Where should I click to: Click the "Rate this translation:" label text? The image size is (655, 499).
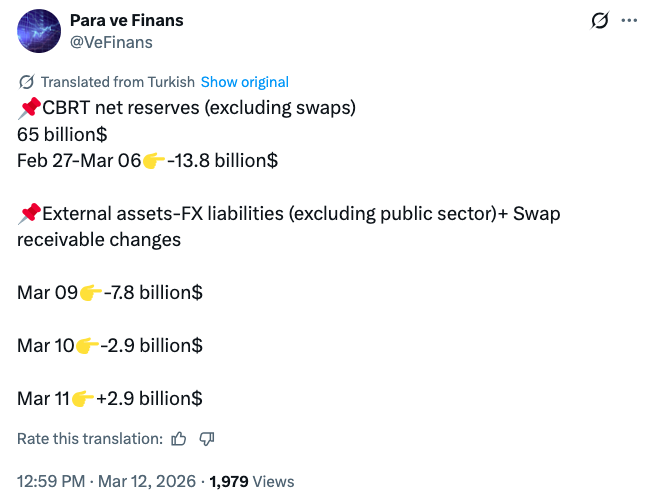point(90,438)
